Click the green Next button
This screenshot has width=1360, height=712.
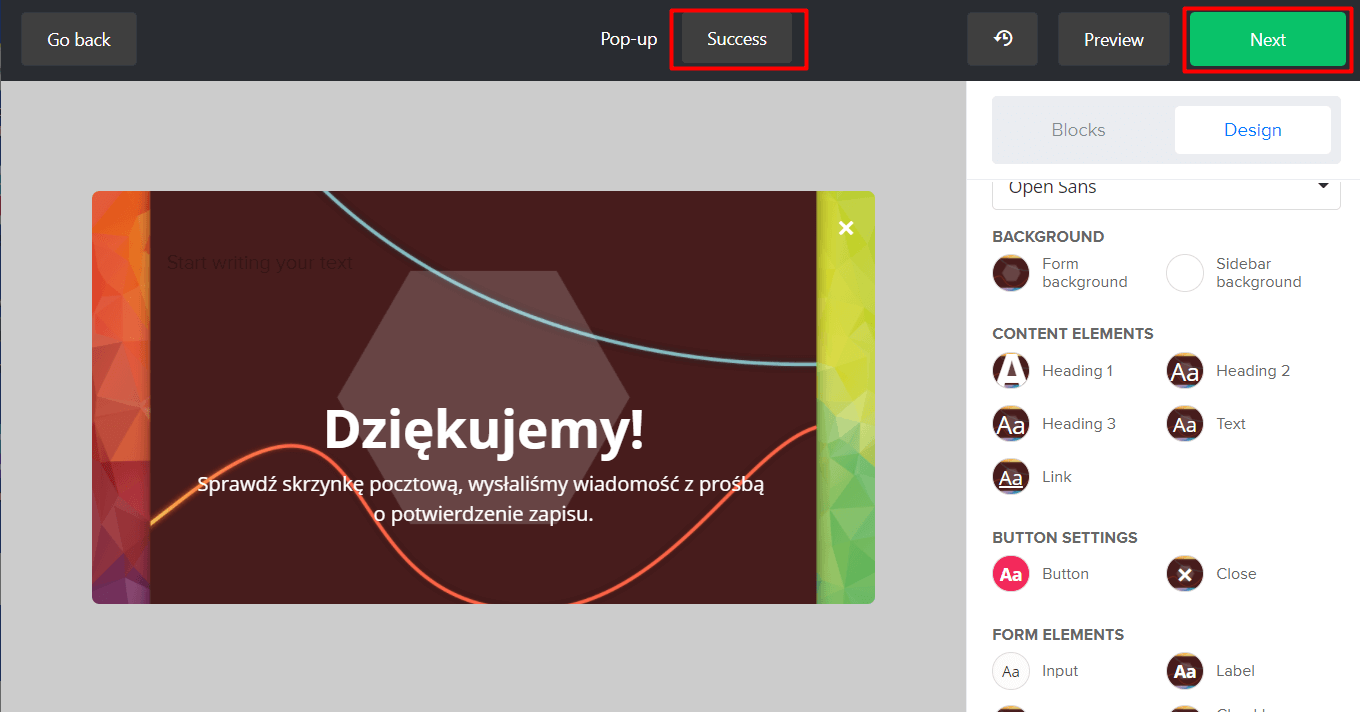(1267, 40)
